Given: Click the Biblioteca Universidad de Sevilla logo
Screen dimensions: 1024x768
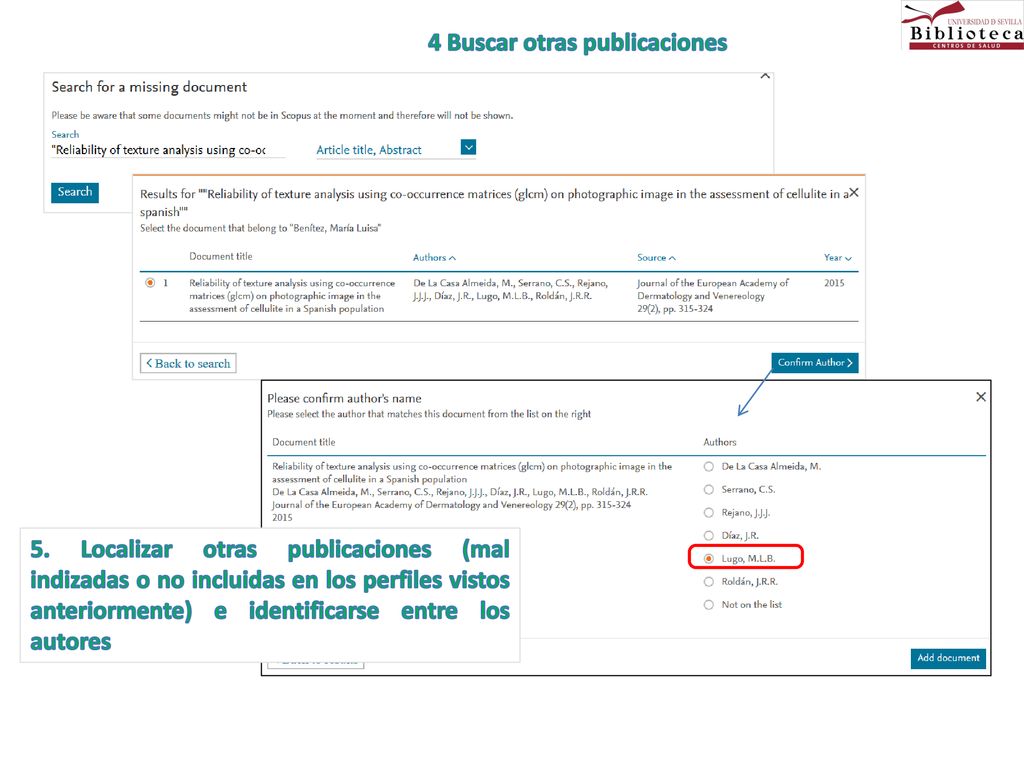Looking at the screenshot, I should pos(963,25).
